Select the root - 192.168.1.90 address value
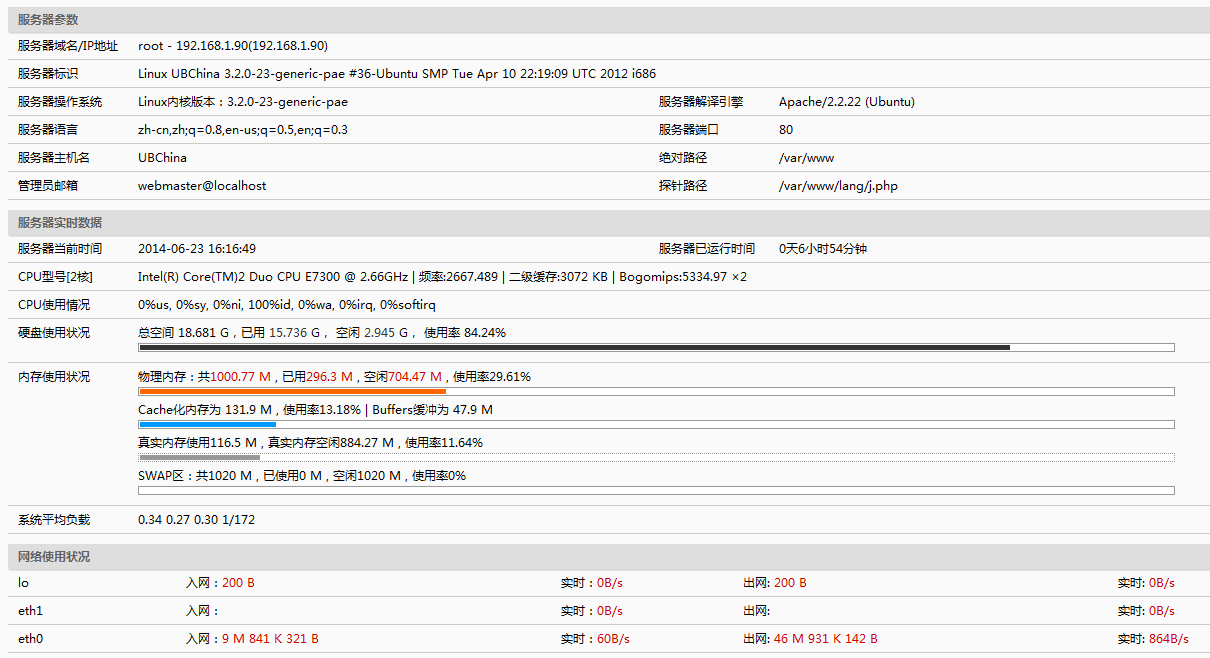 233,46
